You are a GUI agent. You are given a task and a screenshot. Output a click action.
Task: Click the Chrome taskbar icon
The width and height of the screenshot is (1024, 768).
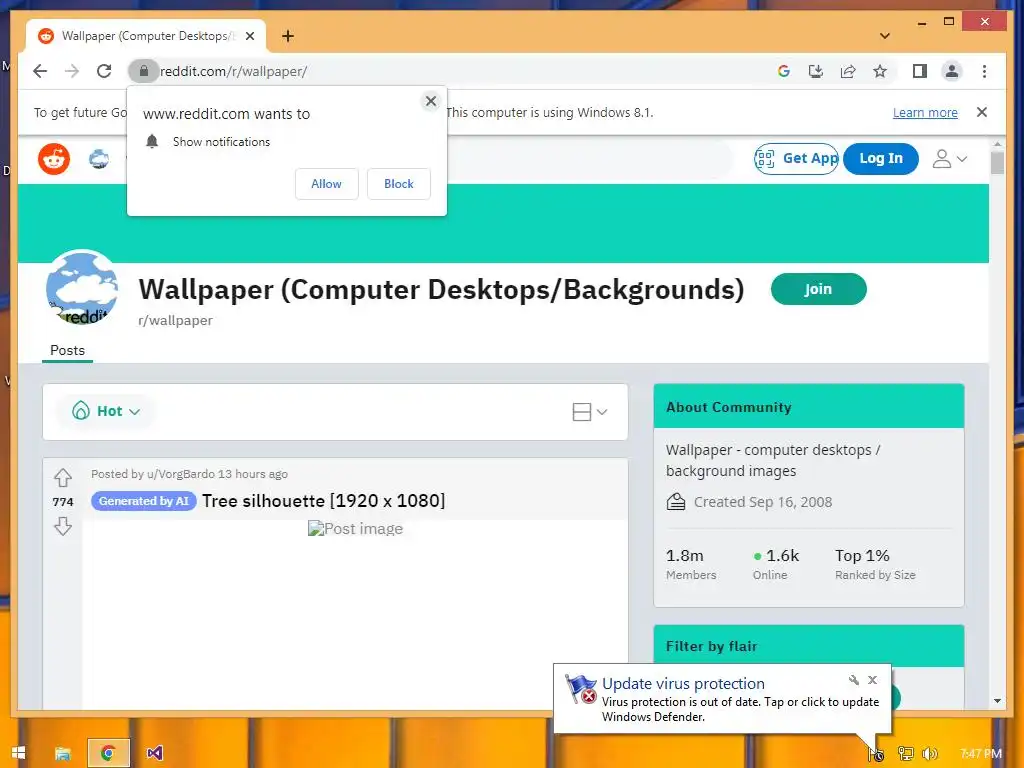[108, 753]
